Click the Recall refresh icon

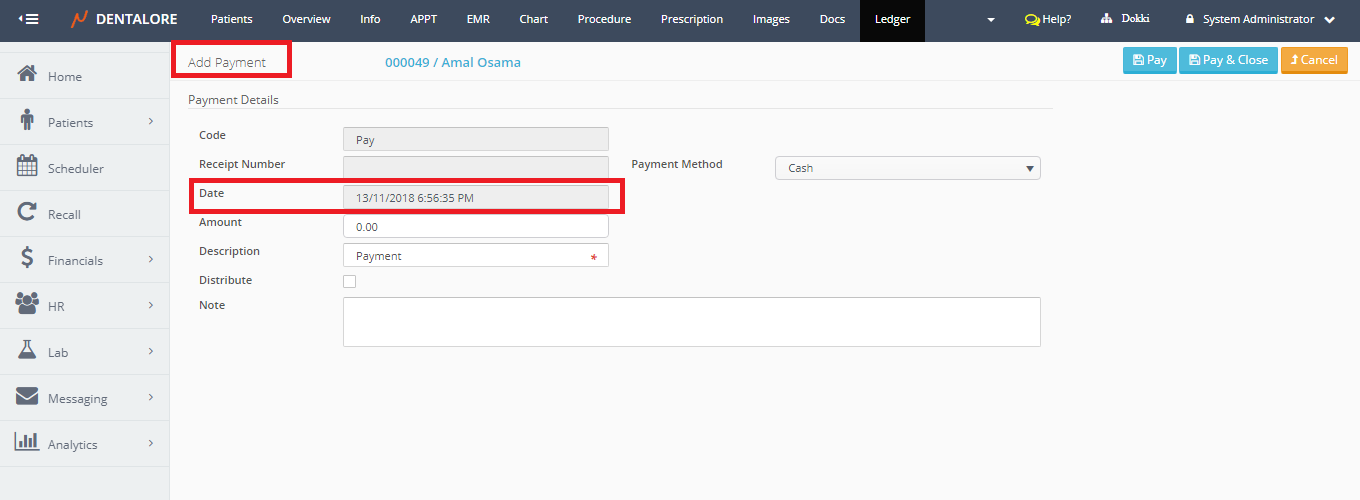[x=28, y=213]
